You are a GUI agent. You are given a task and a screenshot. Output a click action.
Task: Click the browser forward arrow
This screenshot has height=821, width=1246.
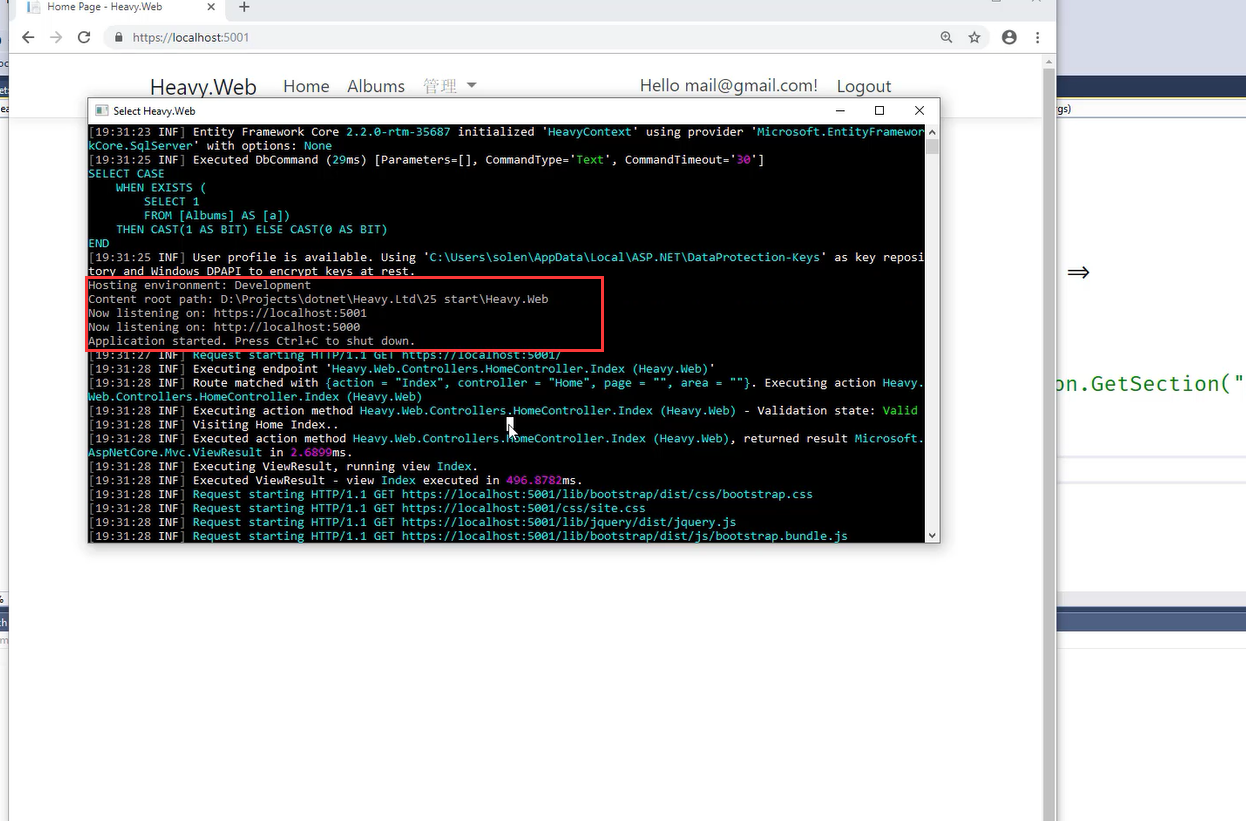coord(56,37)
